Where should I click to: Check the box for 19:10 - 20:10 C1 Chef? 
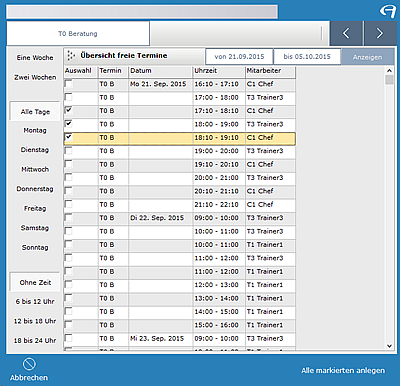point(69,164)
